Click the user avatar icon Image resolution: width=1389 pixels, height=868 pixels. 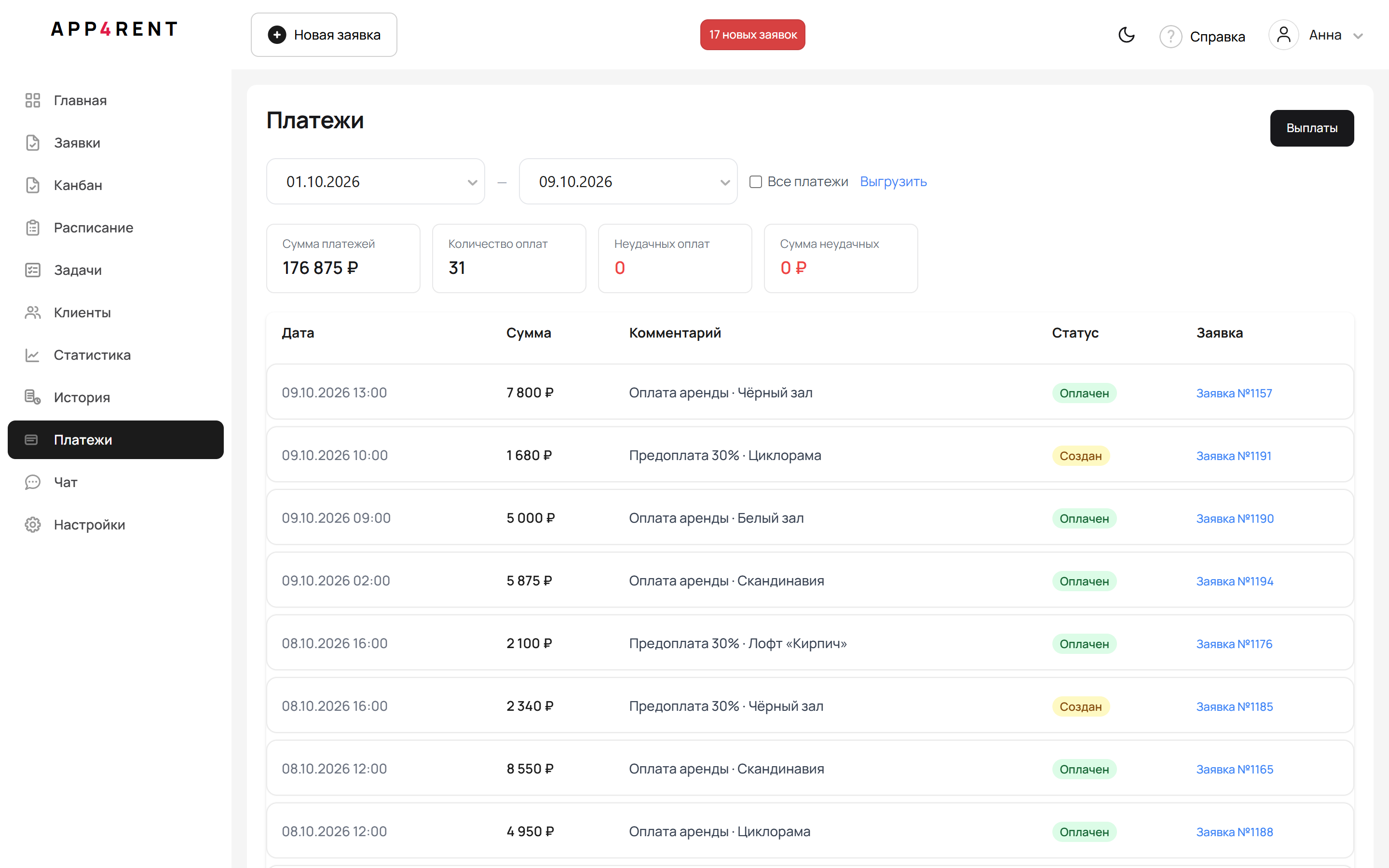(1283, 35)
